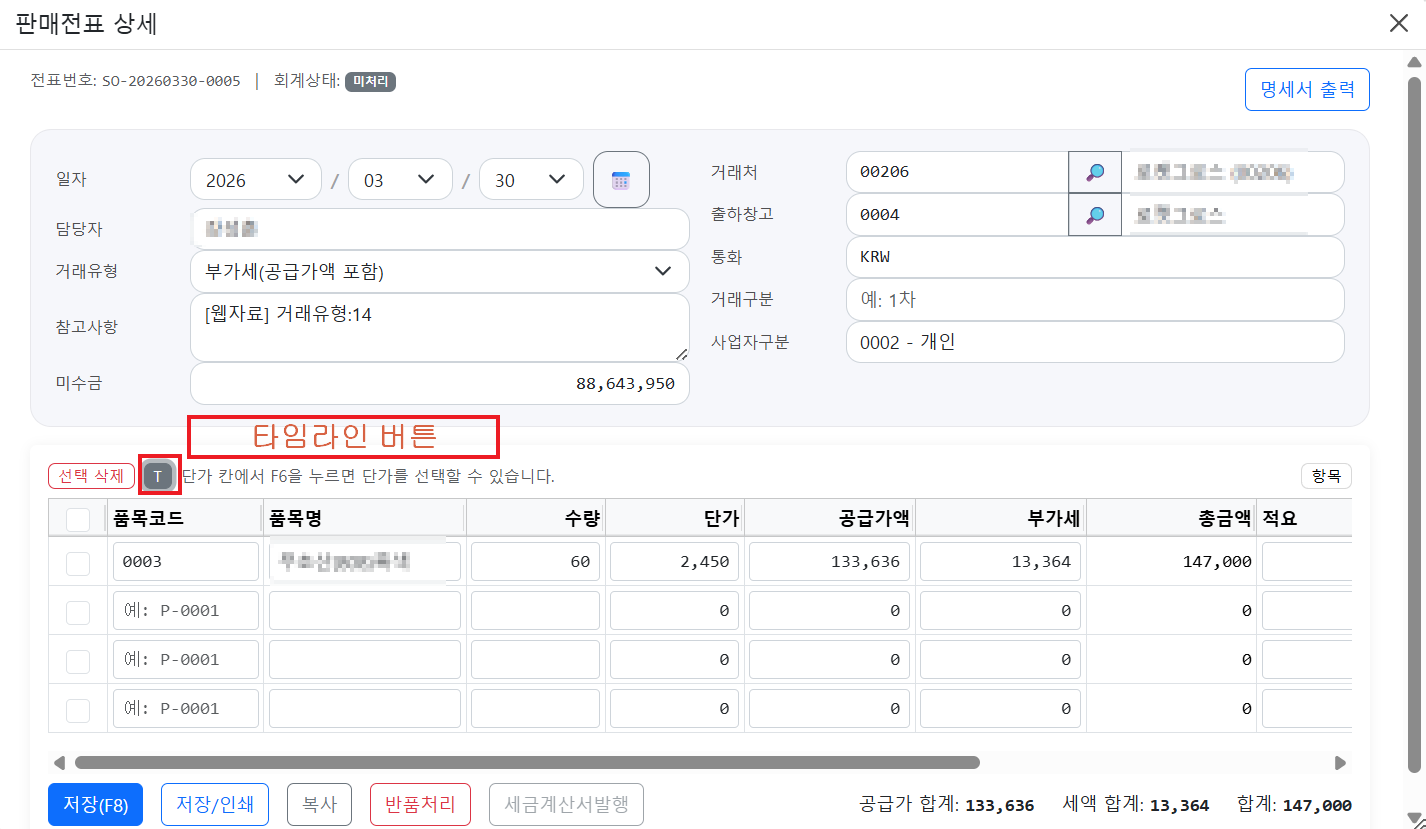Toggle the select-all checkbox in table header
The width and height of the screenshot is (1426, 829).
77,519
